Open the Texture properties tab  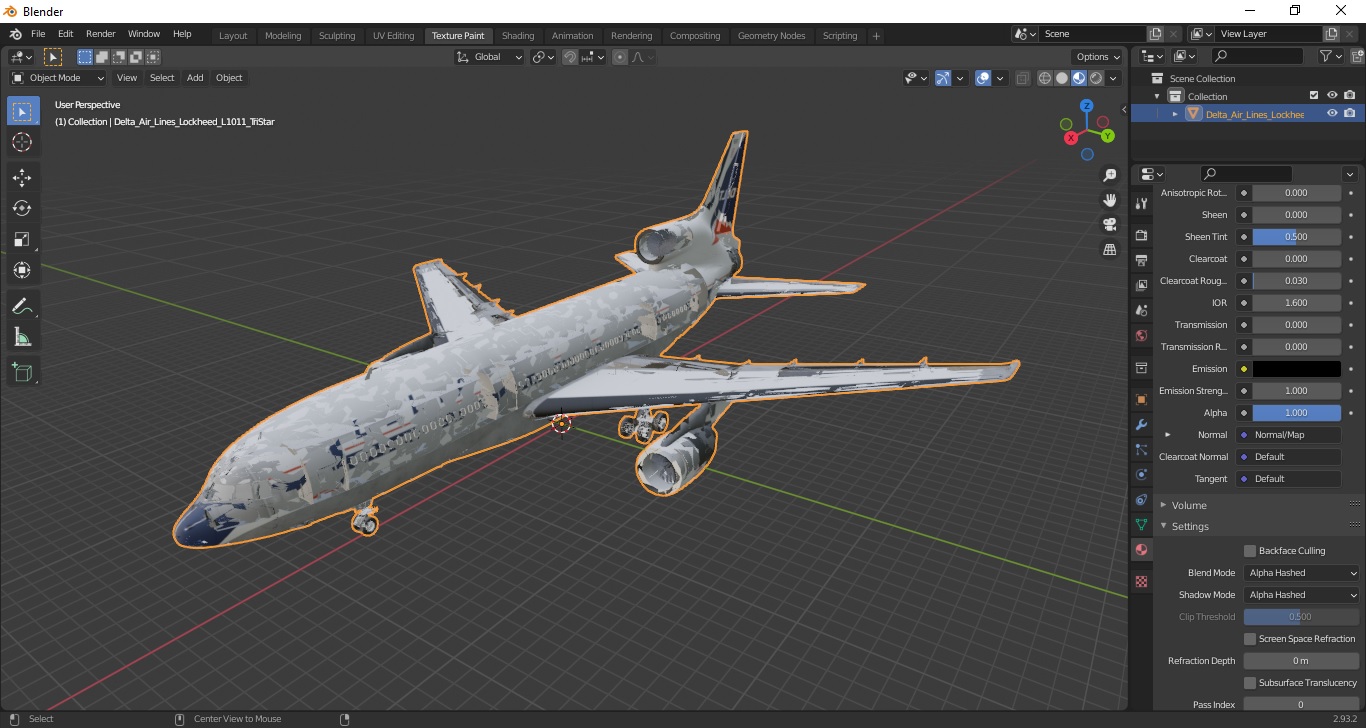click(1141, 581)
